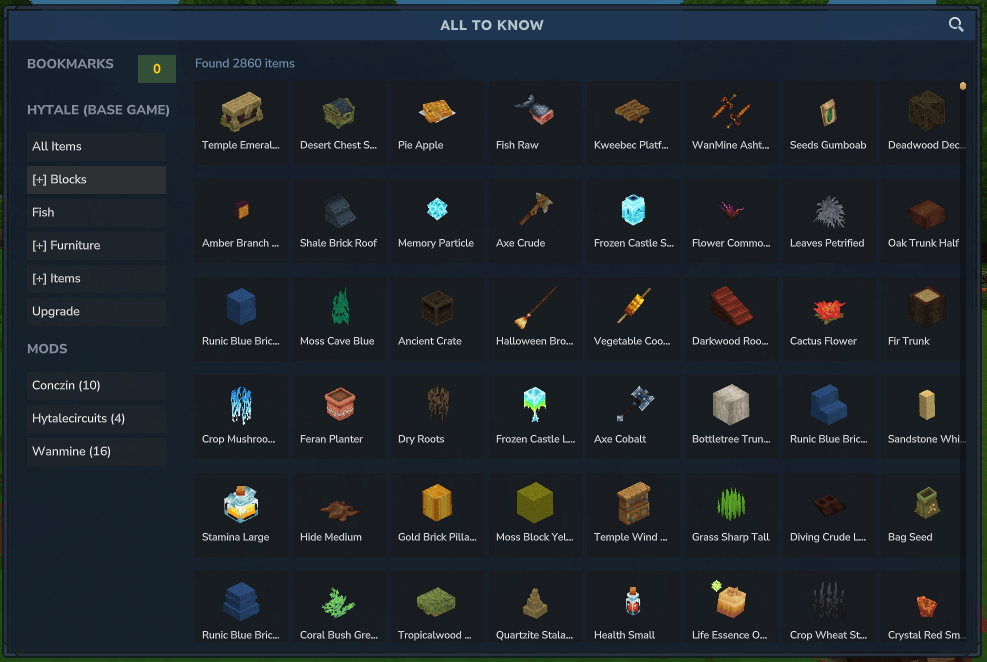The height and width of the screenshot is (662, 987).
Task: Click the Stamina Large potion icon
Action: (x=241, y=504)
